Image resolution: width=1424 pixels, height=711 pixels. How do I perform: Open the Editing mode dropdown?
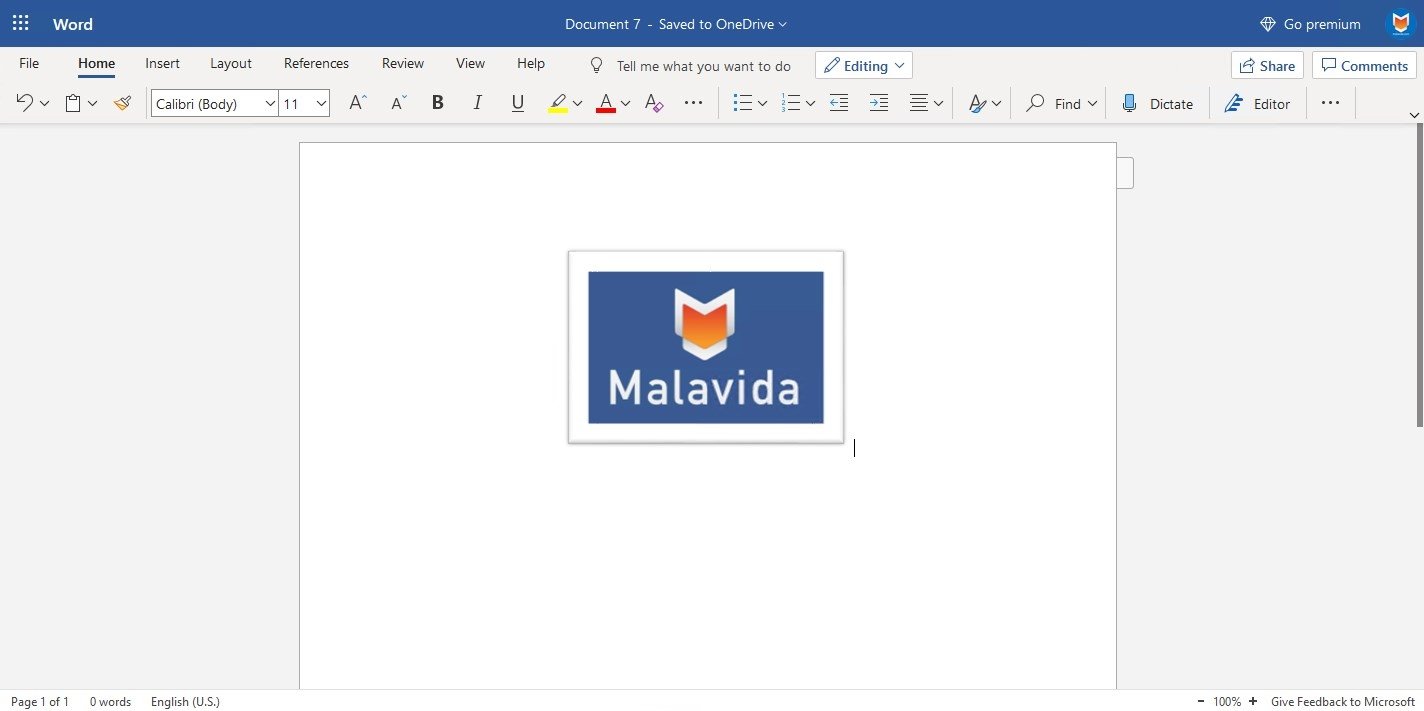864,65
